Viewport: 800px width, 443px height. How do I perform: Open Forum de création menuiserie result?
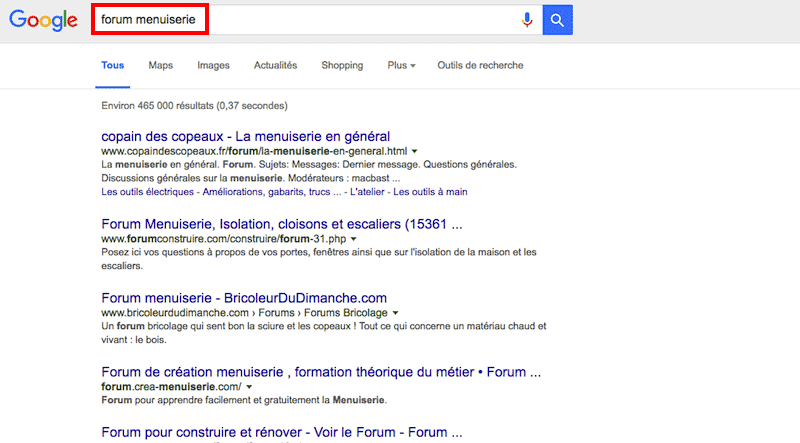point(321,372)
